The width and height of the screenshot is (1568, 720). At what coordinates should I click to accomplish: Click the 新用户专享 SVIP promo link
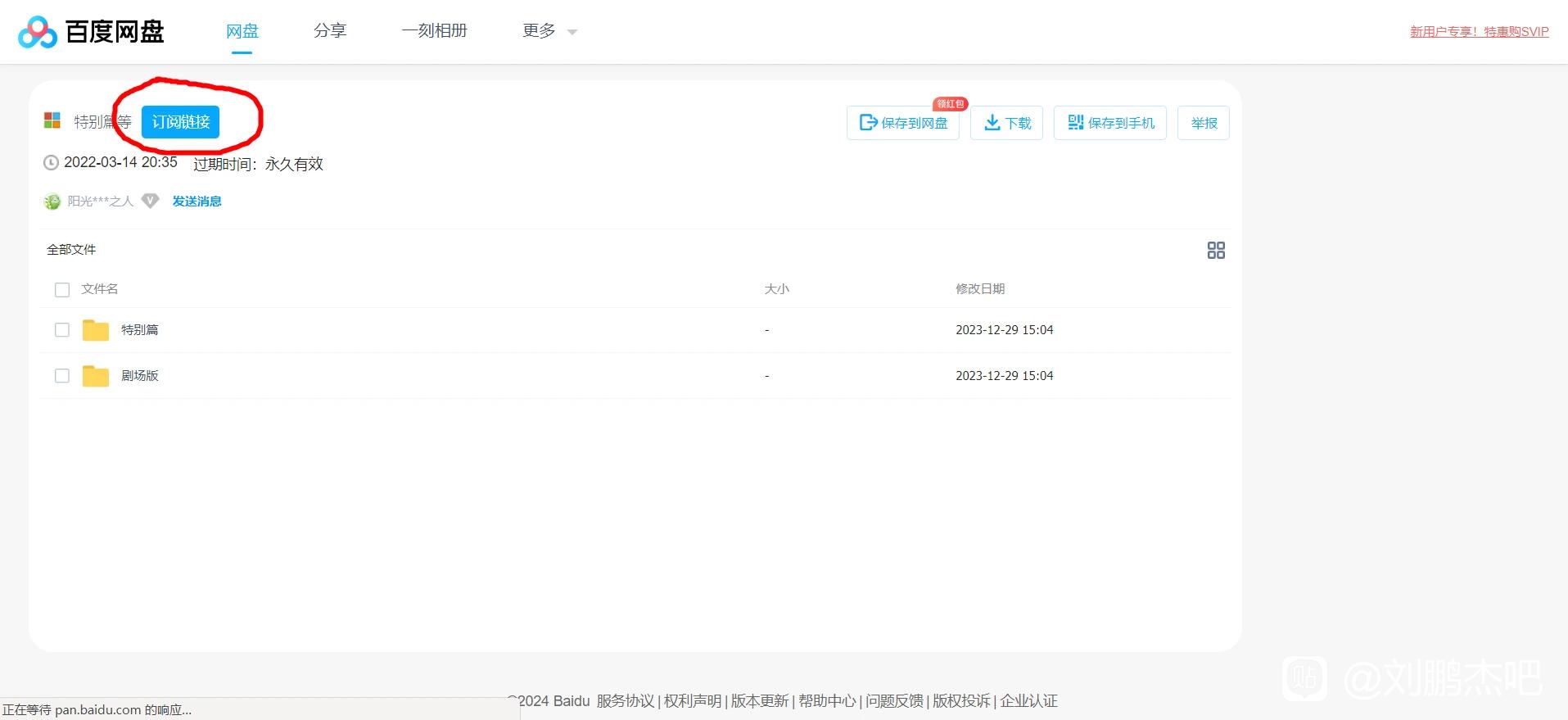point(1479,32)
